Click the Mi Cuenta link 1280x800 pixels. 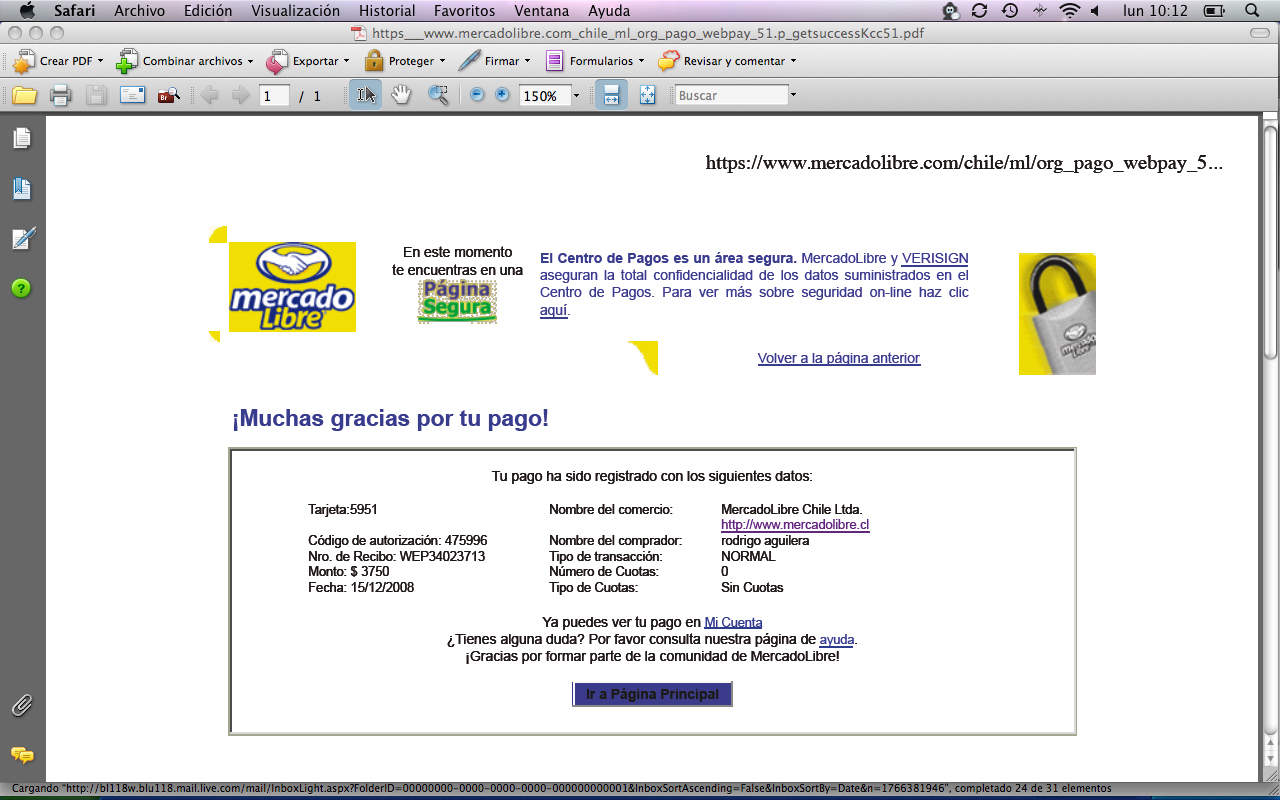[x=733, y=623]
